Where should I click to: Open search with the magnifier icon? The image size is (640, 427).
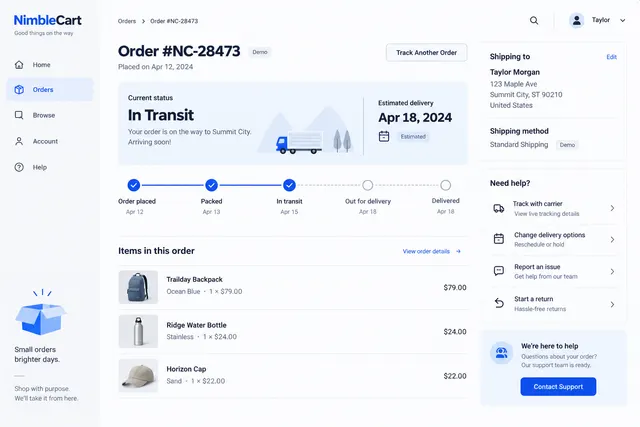point(534,20)
